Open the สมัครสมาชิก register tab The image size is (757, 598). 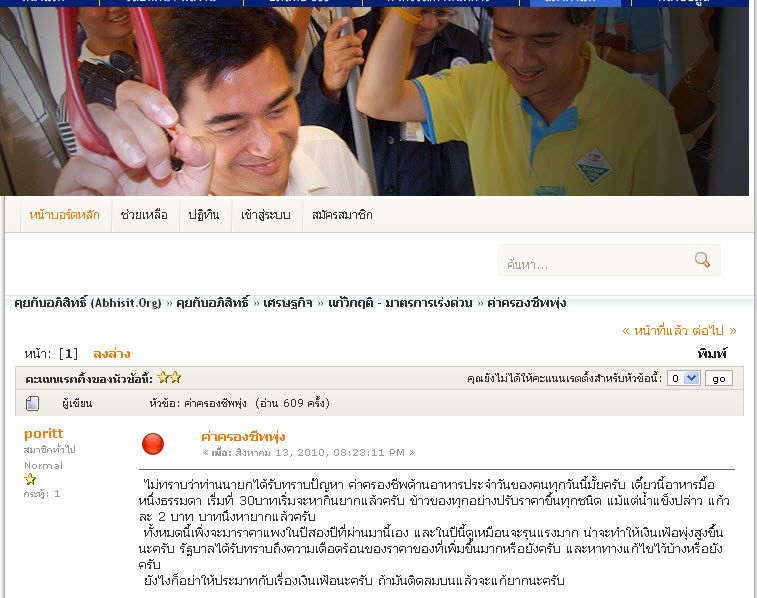[342, 215]
